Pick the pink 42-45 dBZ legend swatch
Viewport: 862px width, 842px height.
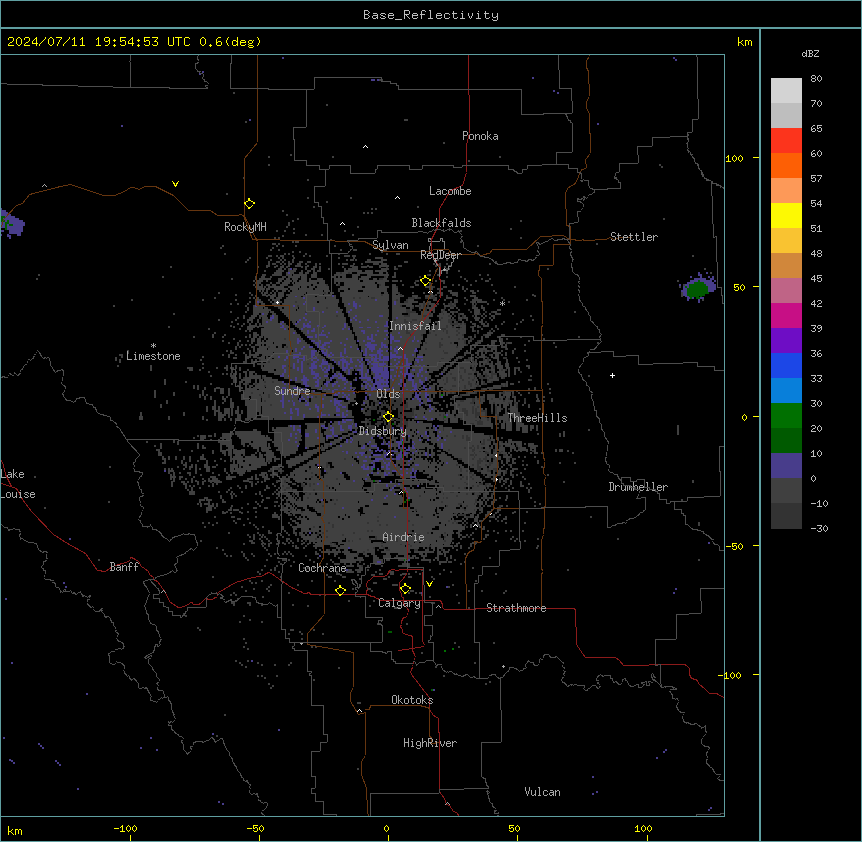(786, 290)
